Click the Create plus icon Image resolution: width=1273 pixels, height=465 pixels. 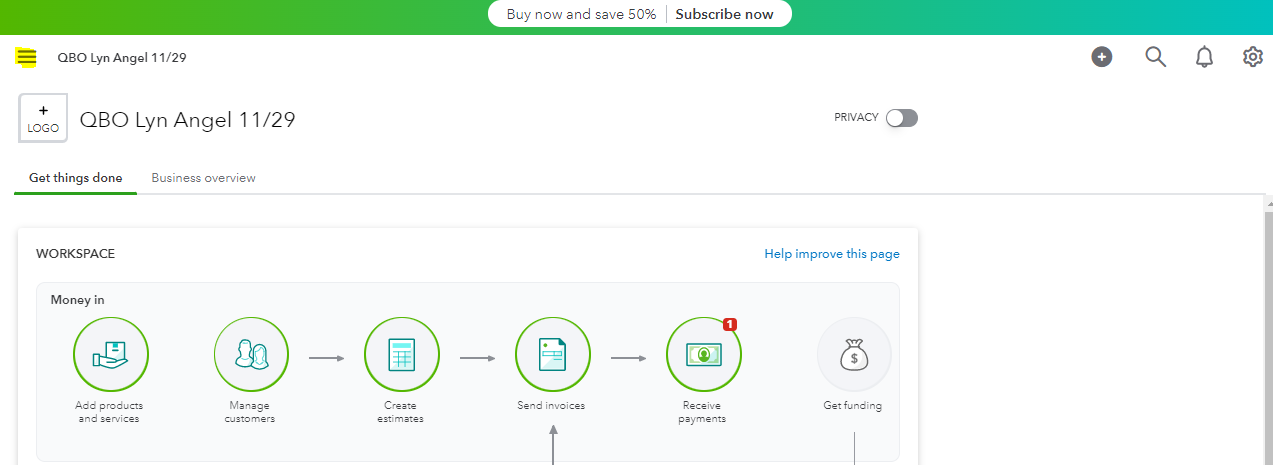[x=1102, y=57]
